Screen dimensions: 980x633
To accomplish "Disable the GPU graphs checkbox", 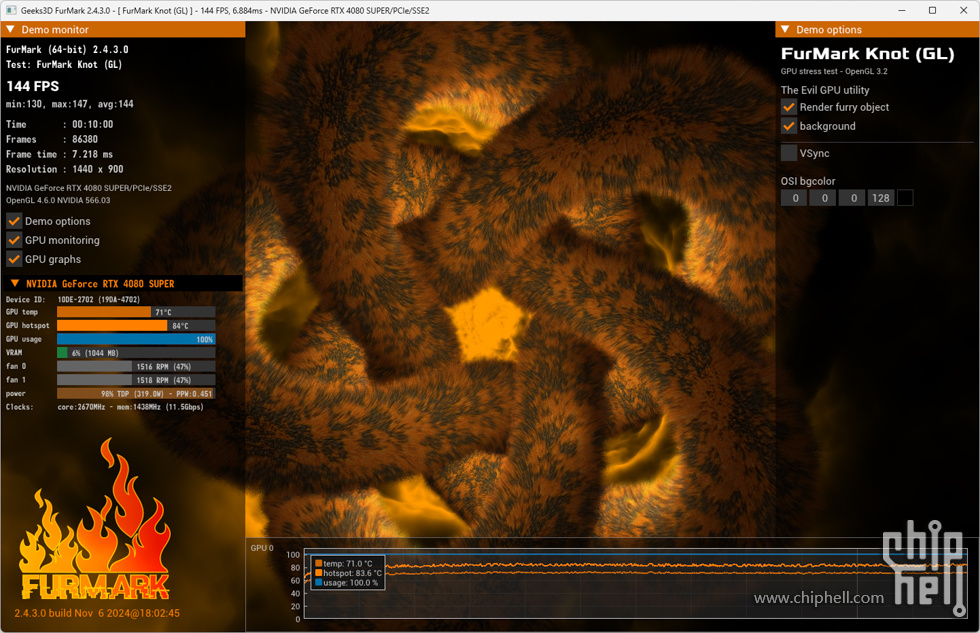I will tap(14, 259).
